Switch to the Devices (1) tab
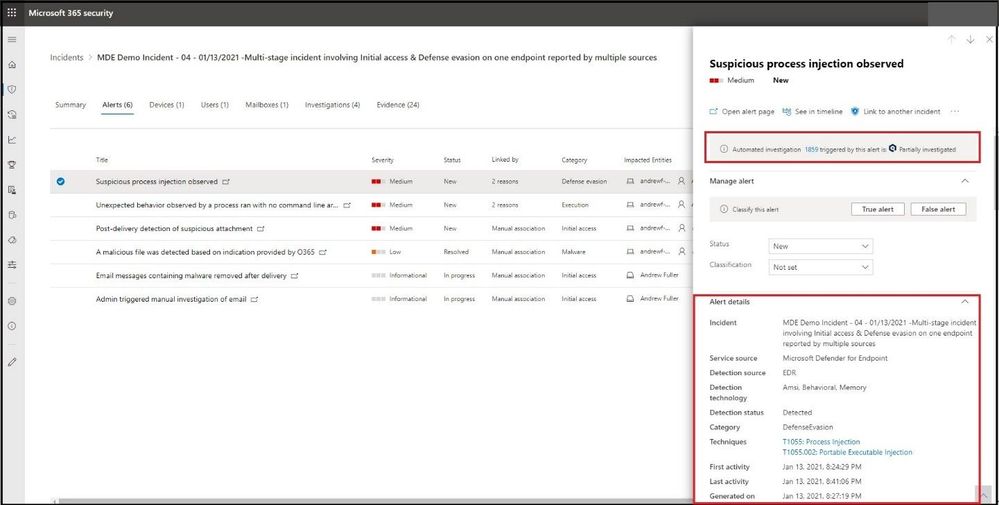This screenshot has height=505, width=999. coord(167,105)
